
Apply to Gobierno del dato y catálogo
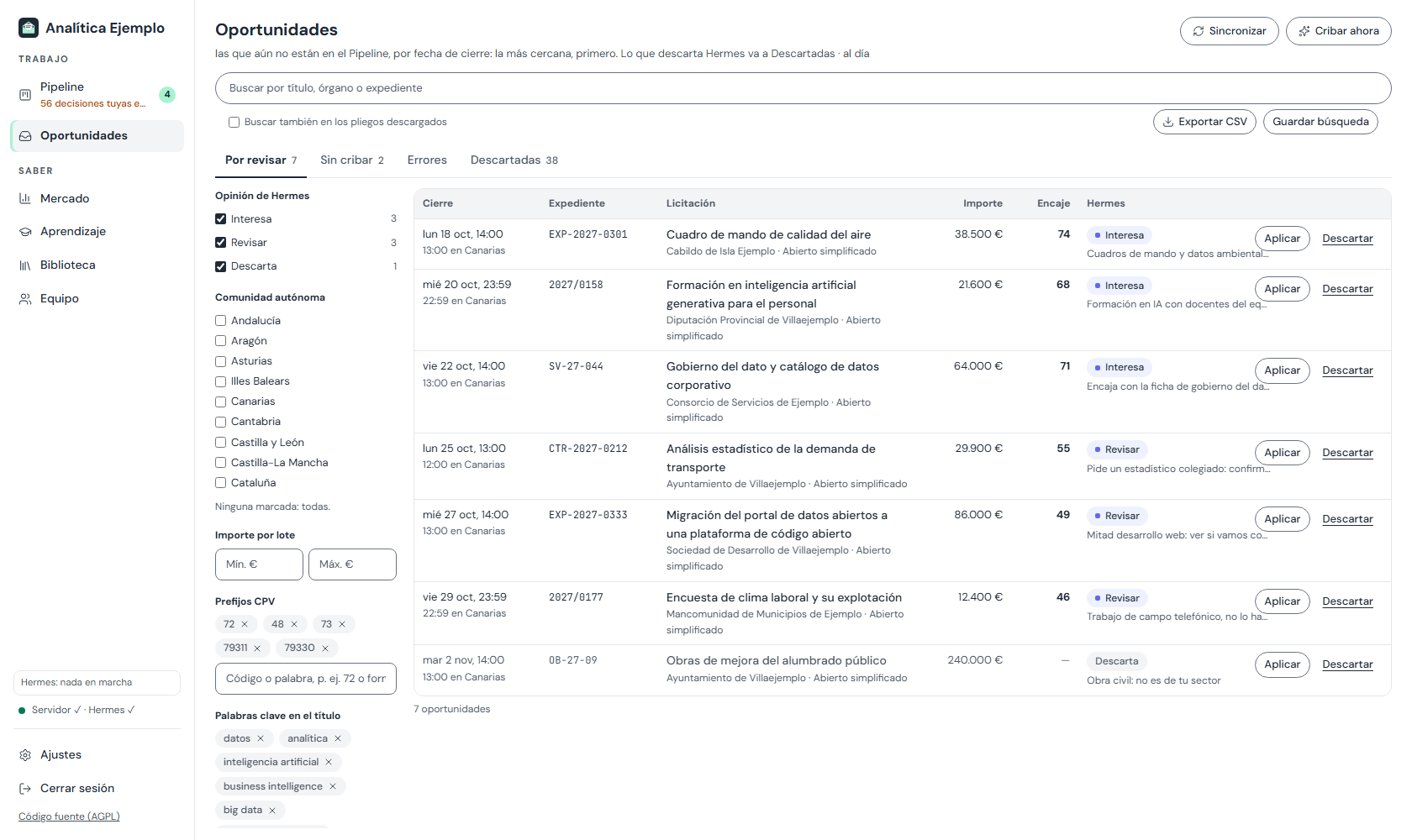pyautogui.click(x=1283, y=370)
